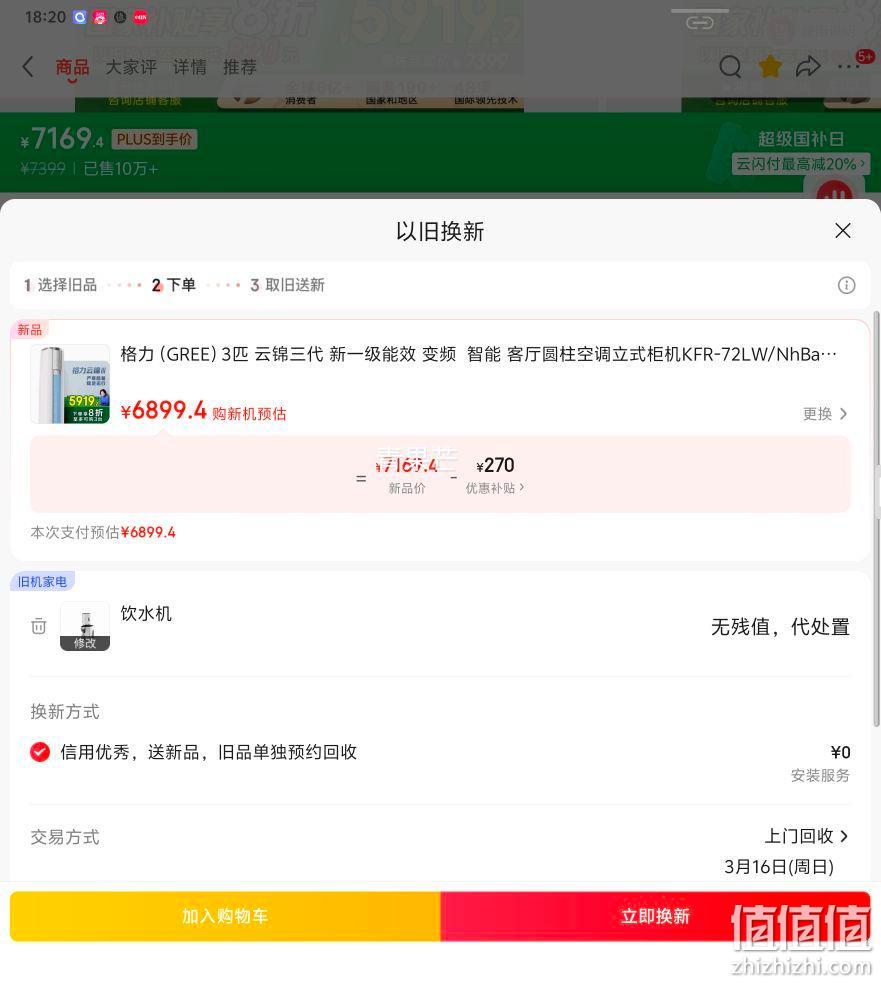
Task: Click the 饮水机 item name
Action: (x=146, y=613)
